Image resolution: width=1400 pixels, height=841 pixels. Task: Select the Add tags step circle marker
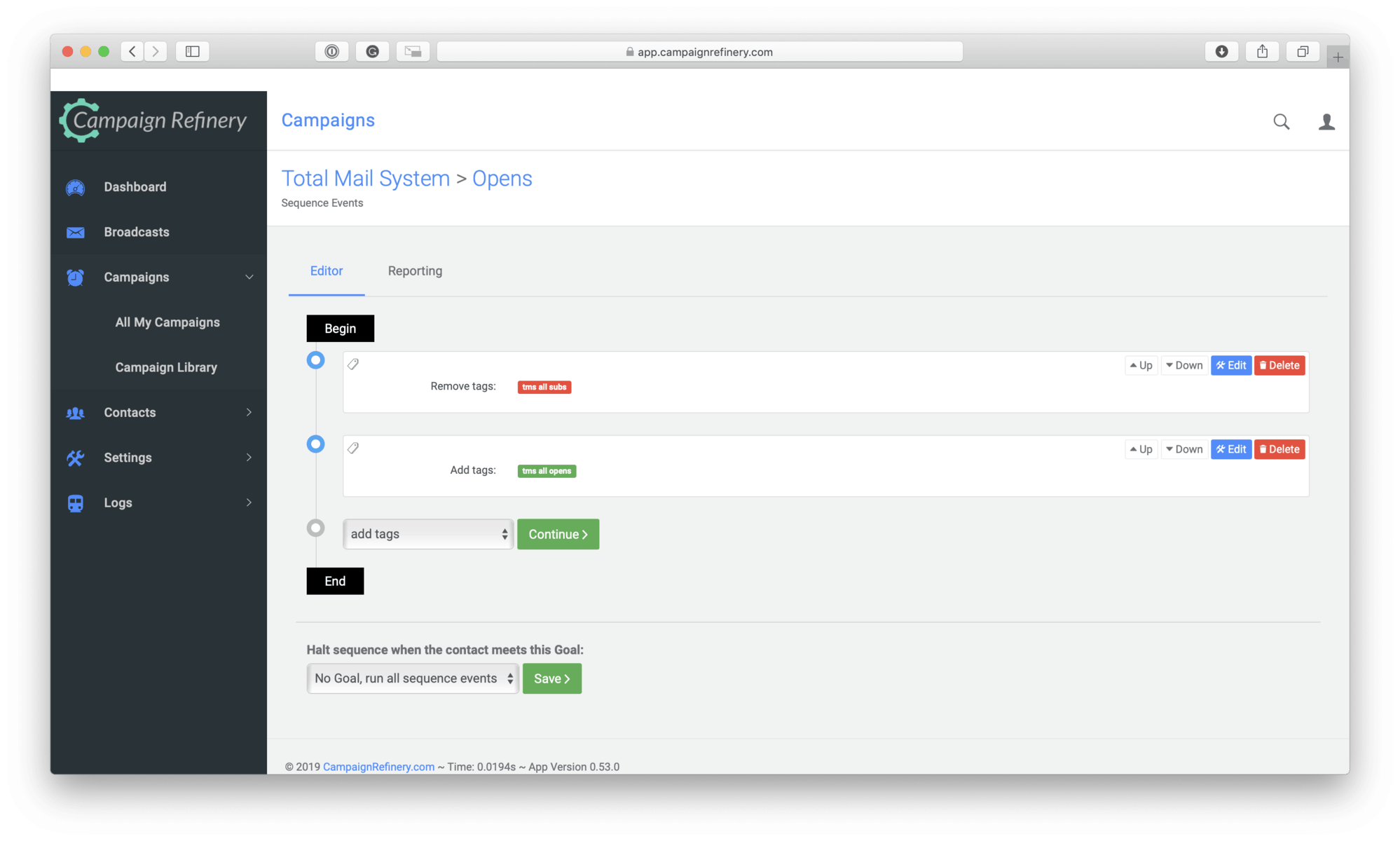point(316,444)
